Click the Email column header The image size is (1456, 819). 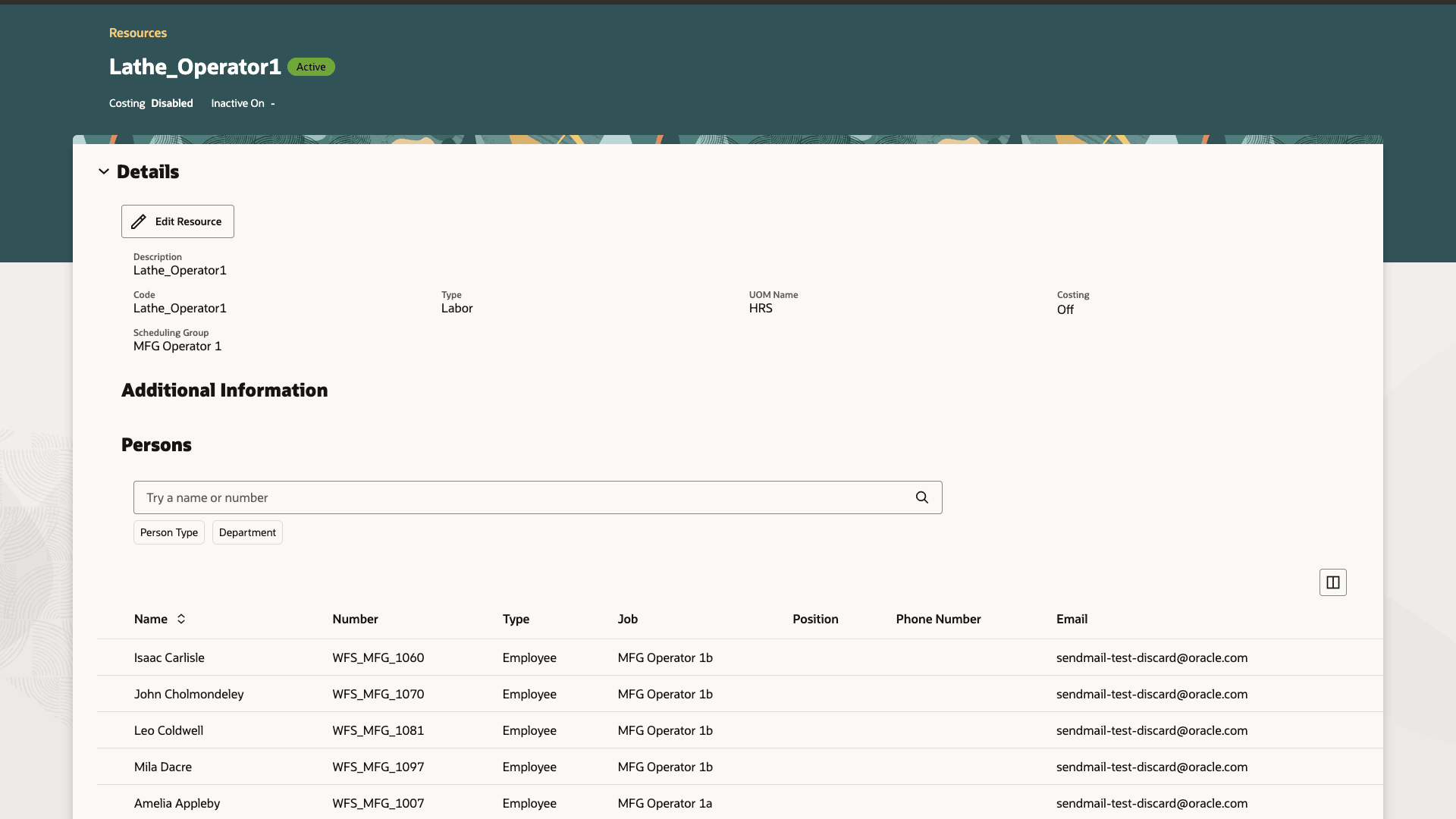click(1071, 619)
